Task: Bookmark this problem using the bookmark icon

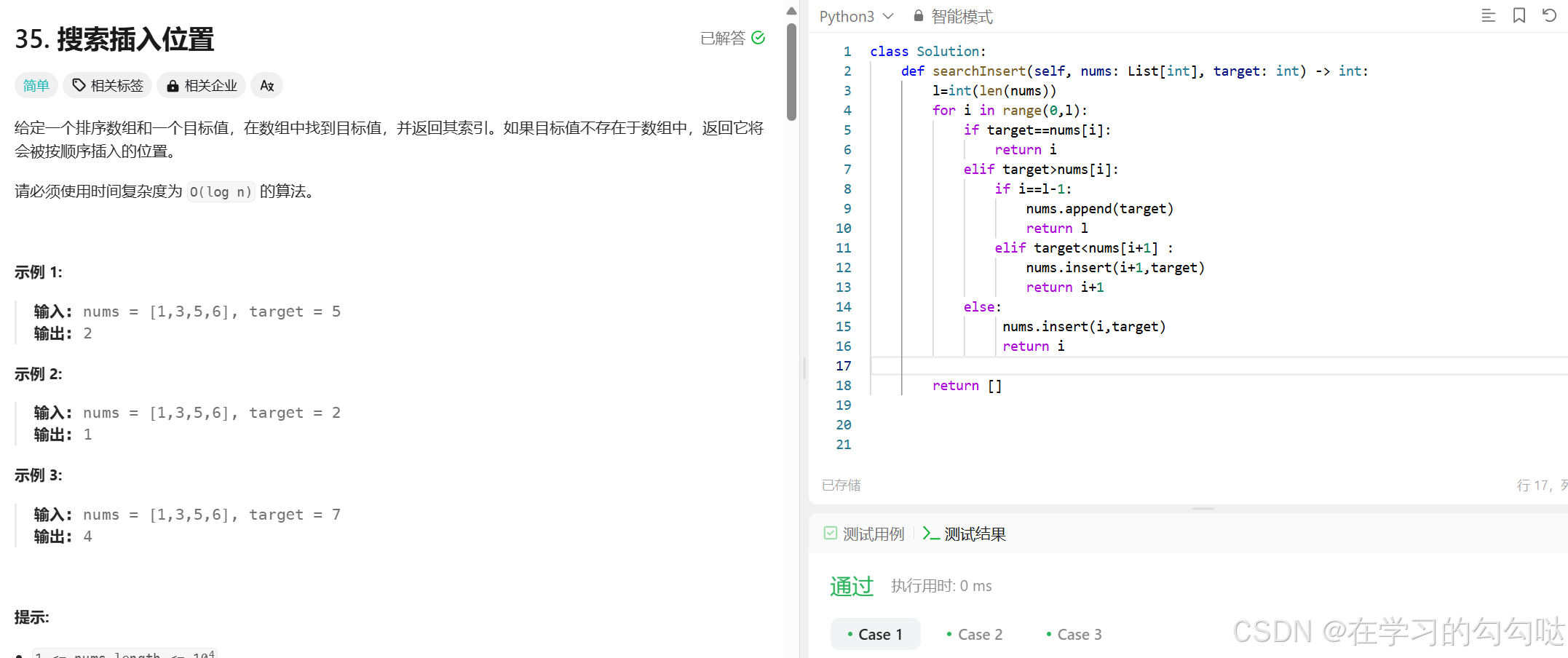Action: coord(1519,15)
